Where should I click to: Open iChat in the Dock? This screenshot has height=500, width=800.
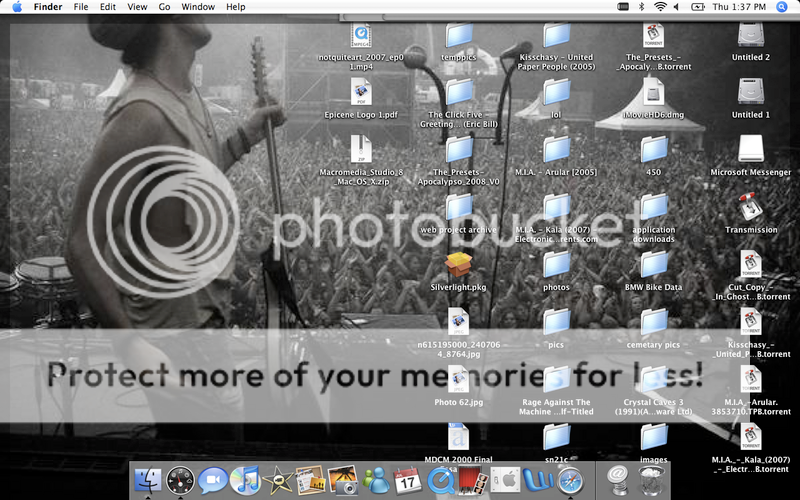[x=213, y=480]
